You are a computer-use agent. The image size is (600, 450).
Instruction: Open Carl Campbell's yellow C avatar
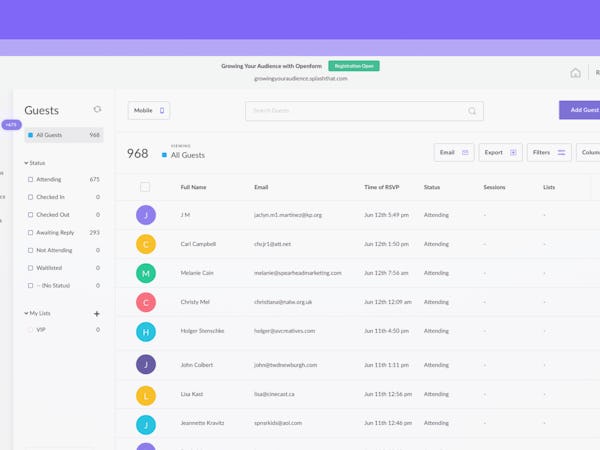point(146,244)
